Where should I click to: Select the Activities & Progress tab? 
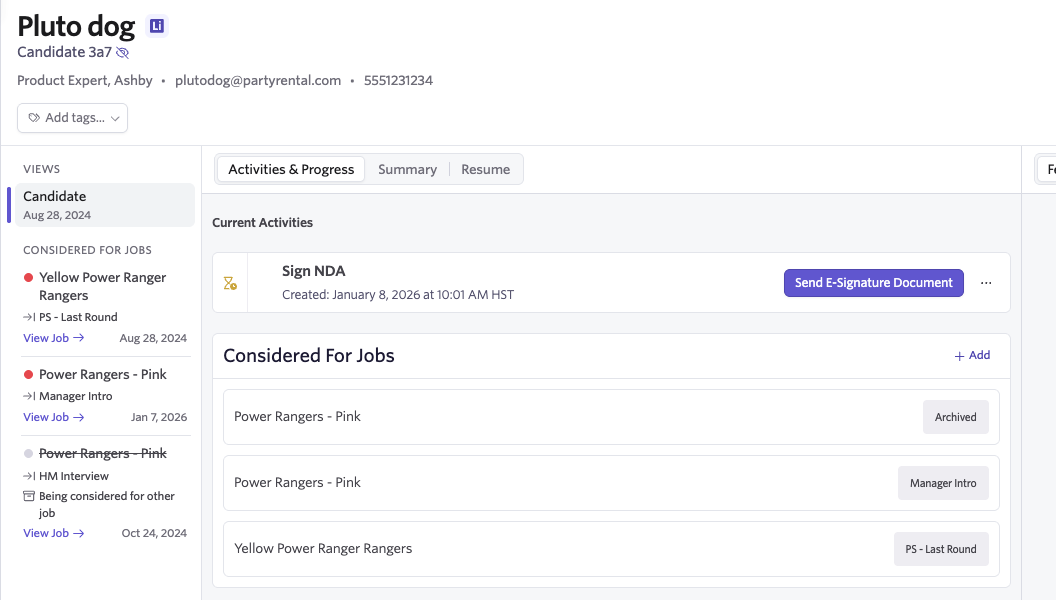[x=291, y=170]
